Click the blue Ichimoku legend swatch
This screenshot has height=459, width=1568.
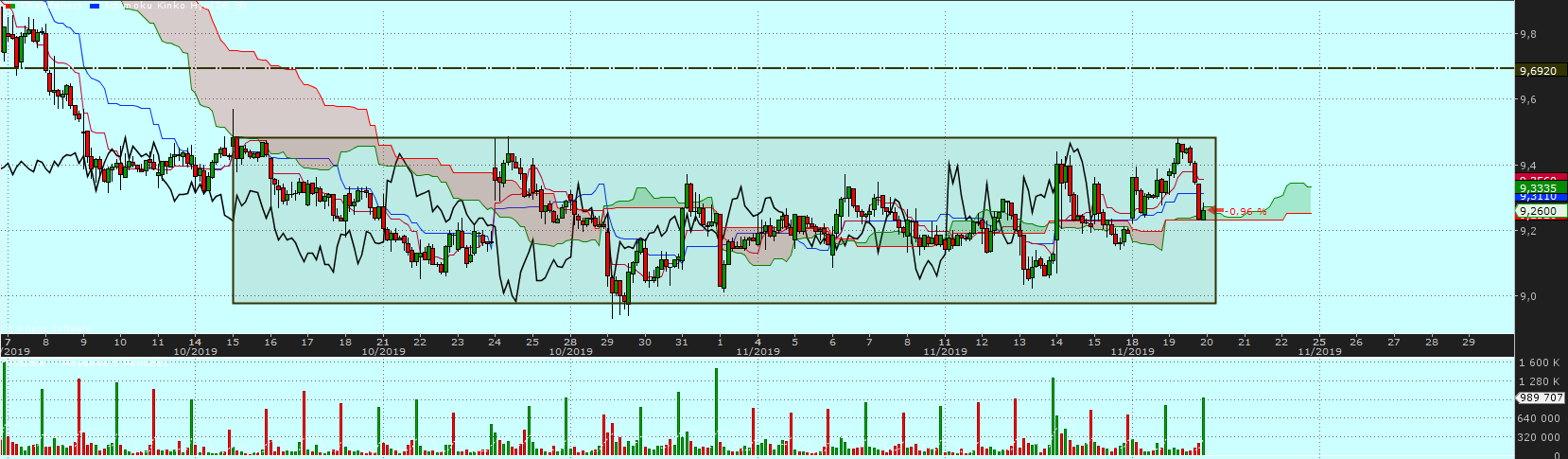pos(95,5)
